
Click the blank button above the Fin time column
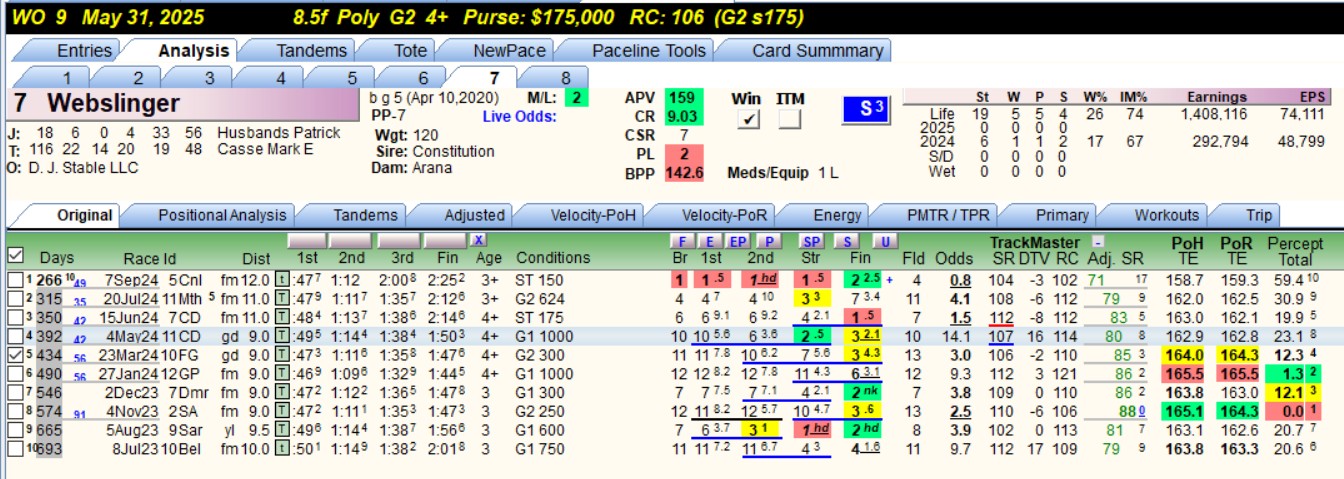click(x=444, y=241)
